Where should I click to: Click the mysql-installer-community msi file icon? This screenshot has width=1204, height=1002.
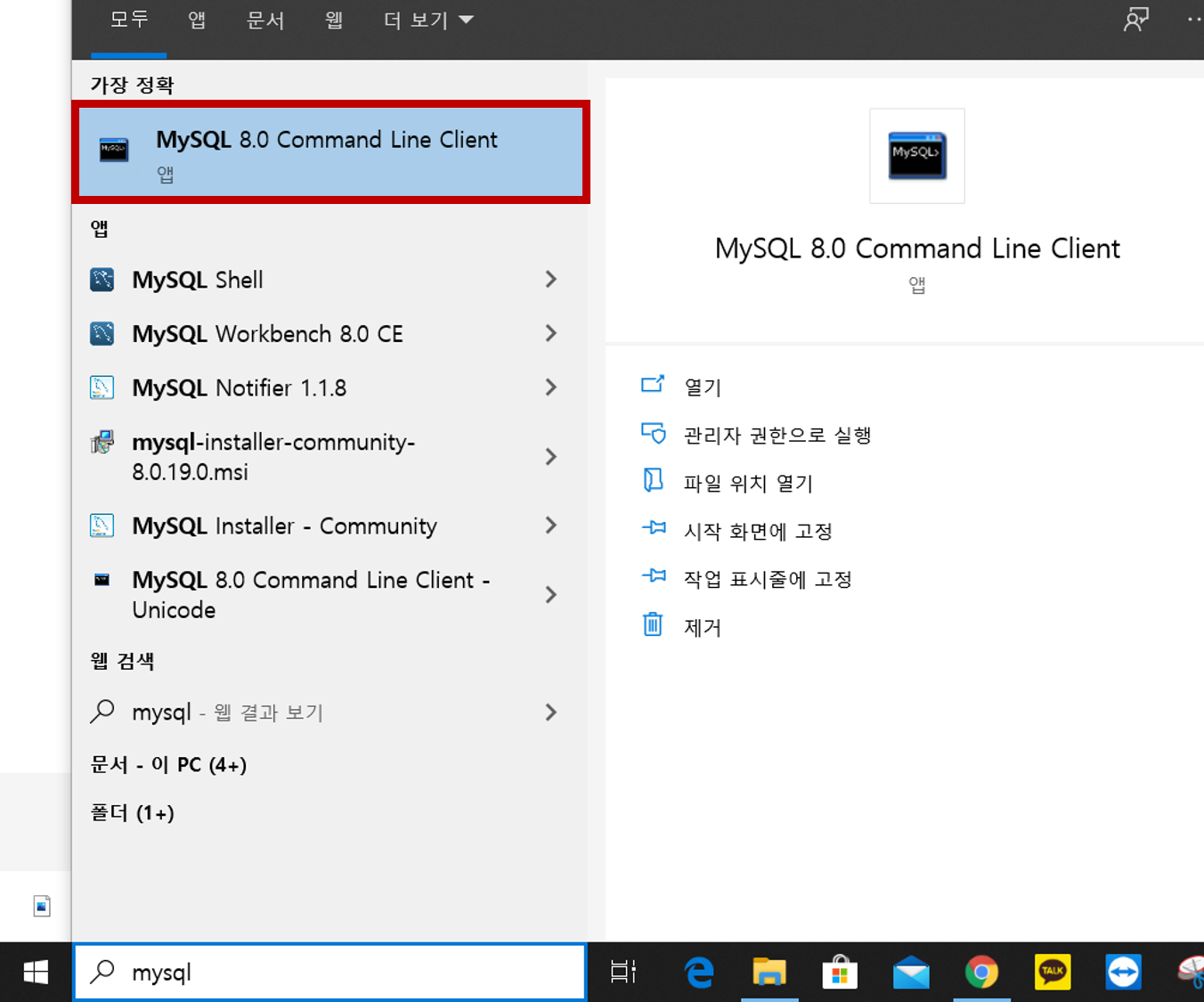102,442
